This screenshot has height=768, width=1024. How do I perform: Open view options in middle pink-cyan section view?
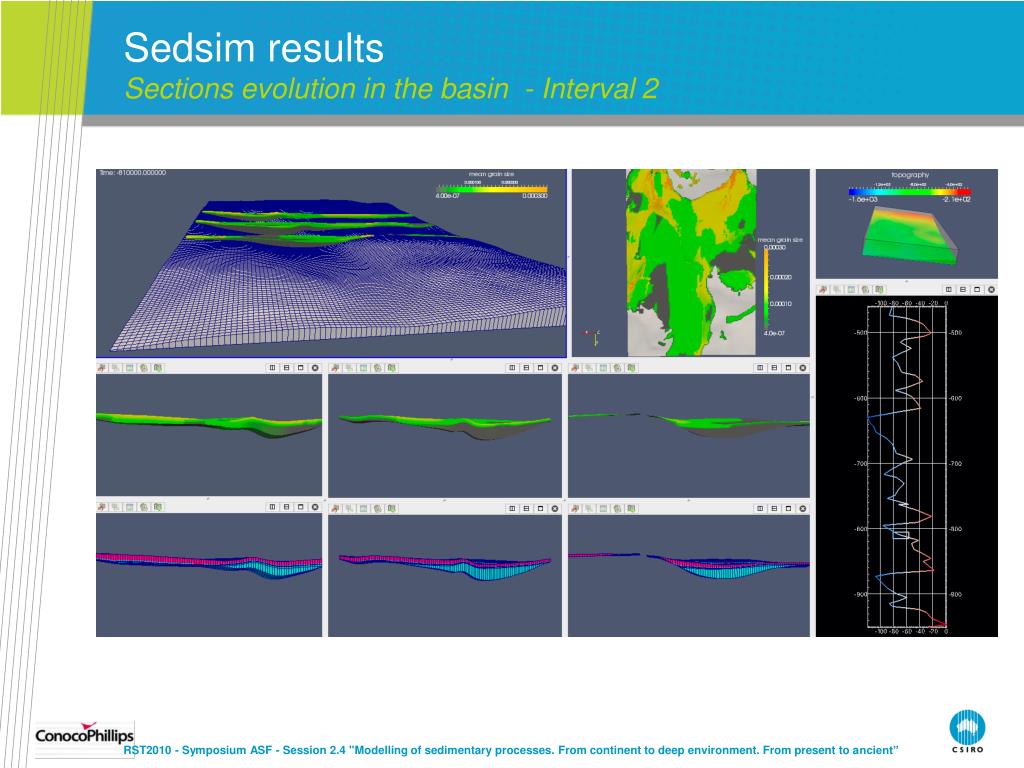click(x=364, y=508)
